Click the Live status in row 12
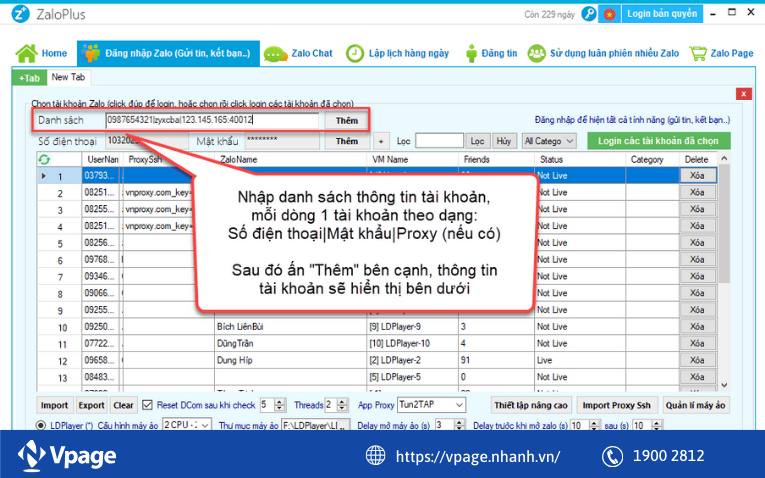This screenshot has height=478, width=765. coord(580,360)
